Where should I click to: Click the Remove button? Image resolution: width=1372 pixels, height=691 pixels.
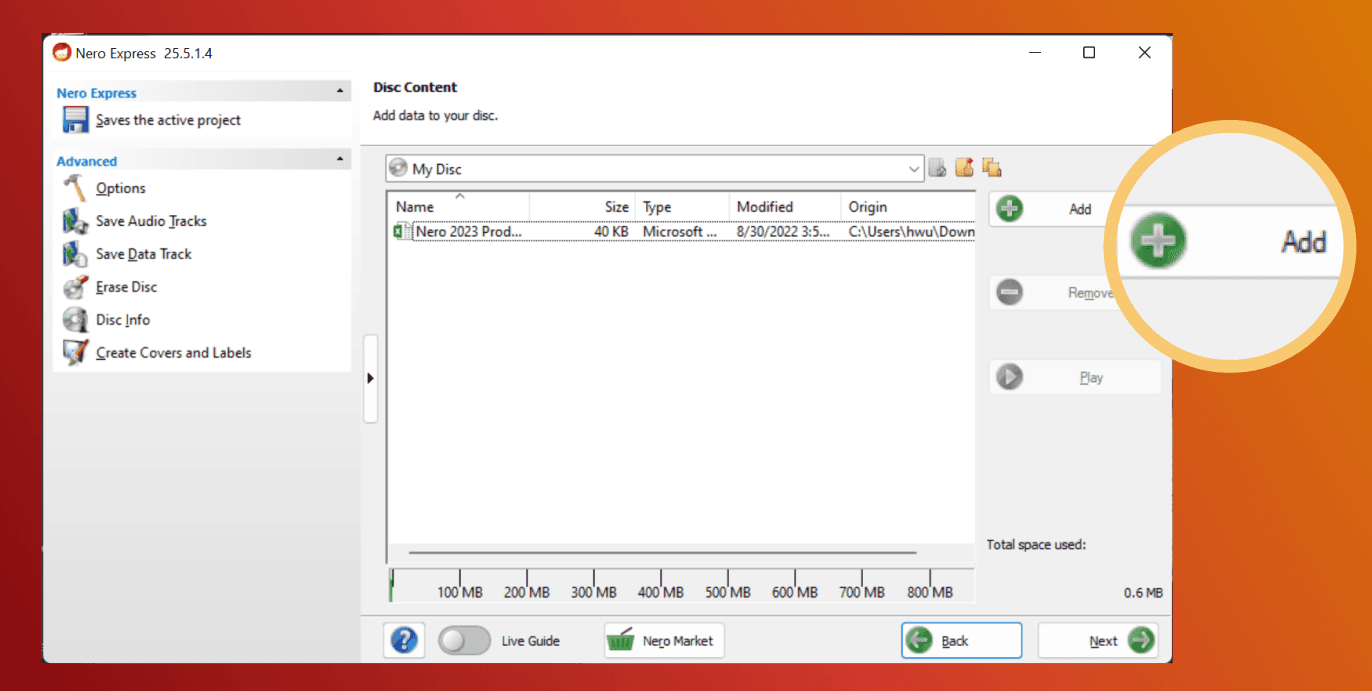(x=1052, y=293)
